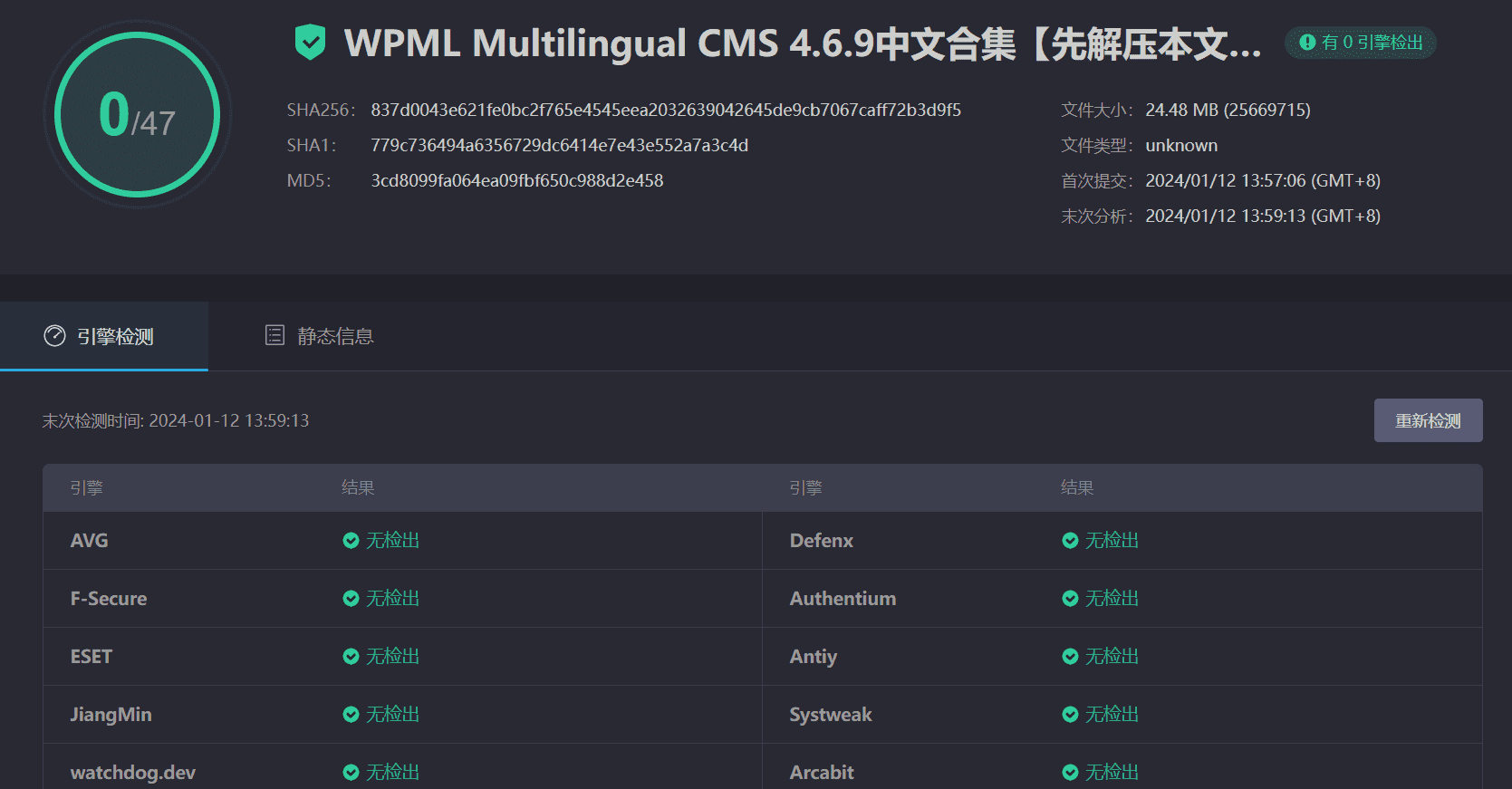The height and width of the screenshot is (789, 1512).
Task: Click the green check icon in Defenx row
Action: pyautogui.click(x=1070, y=541)
